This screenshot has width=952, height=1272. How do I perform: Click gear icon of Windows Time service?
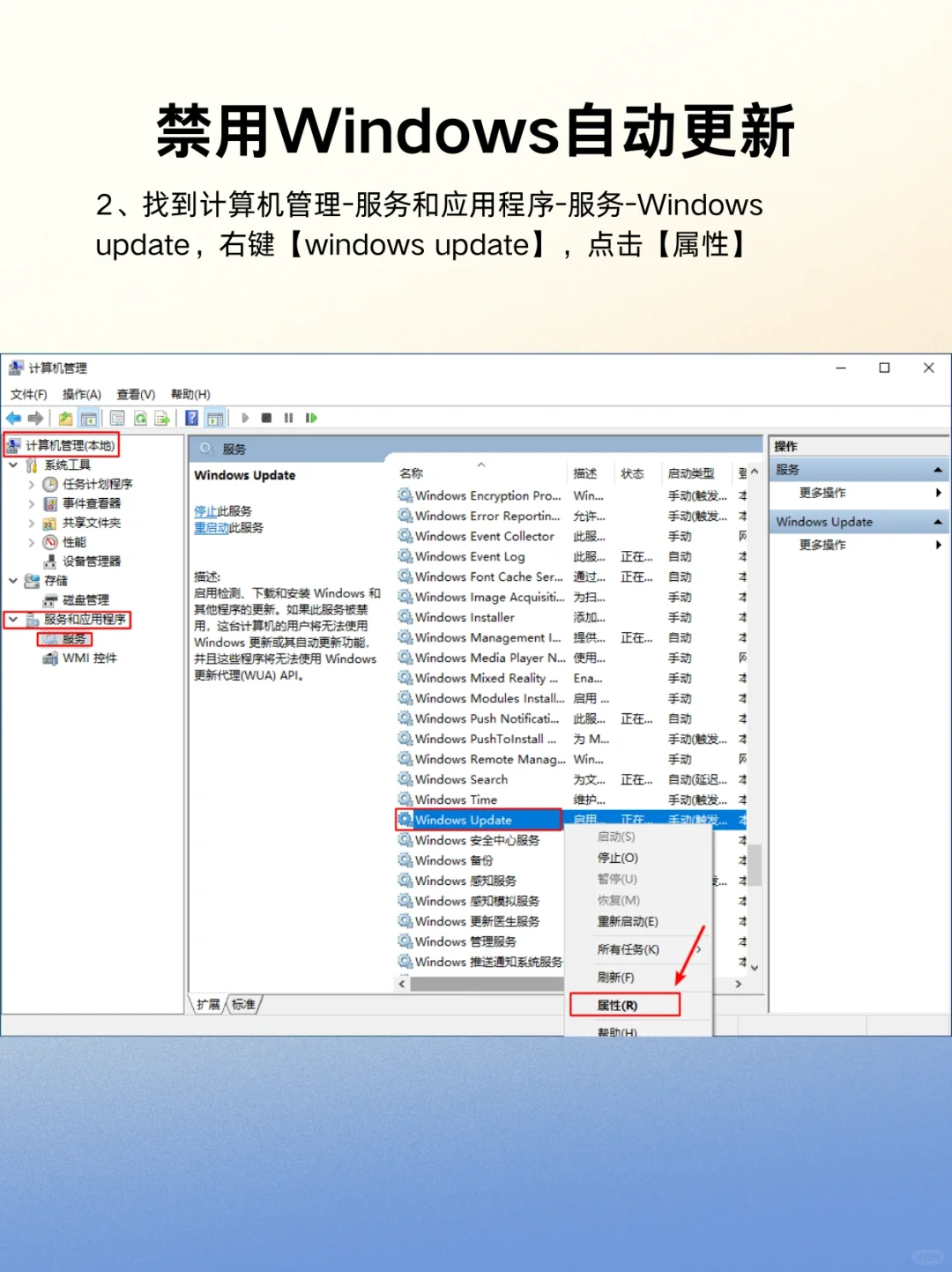405,800
